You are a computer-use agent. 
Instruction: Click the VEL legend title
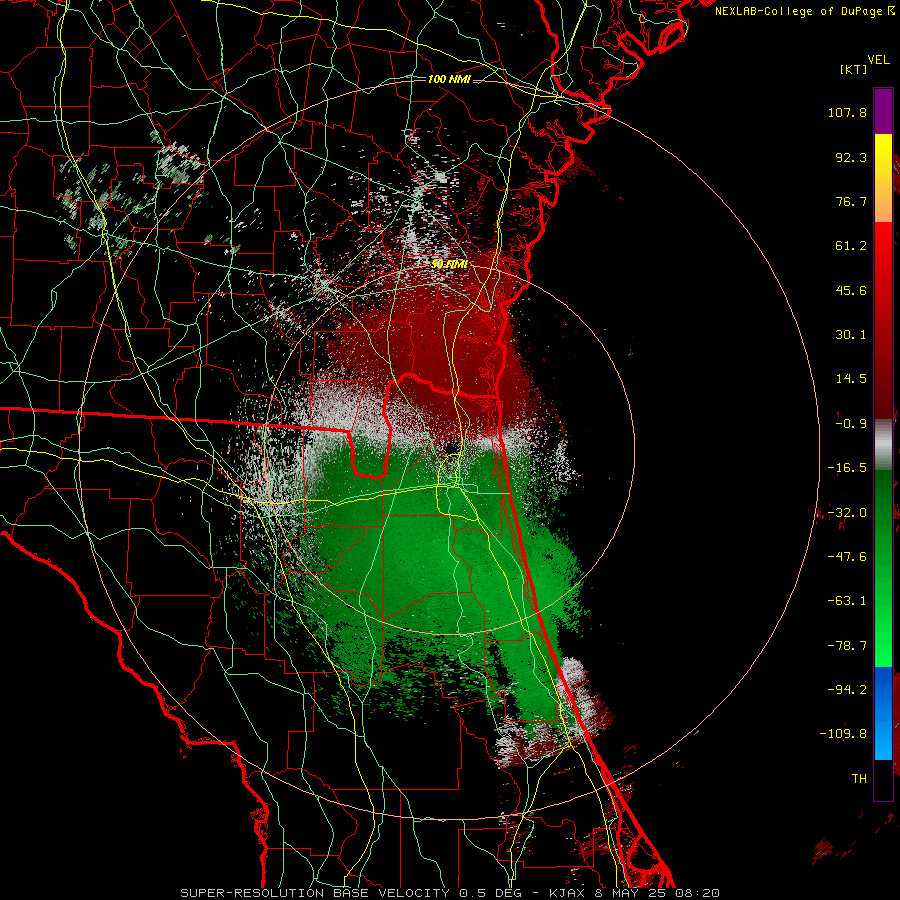coord(878,60)
